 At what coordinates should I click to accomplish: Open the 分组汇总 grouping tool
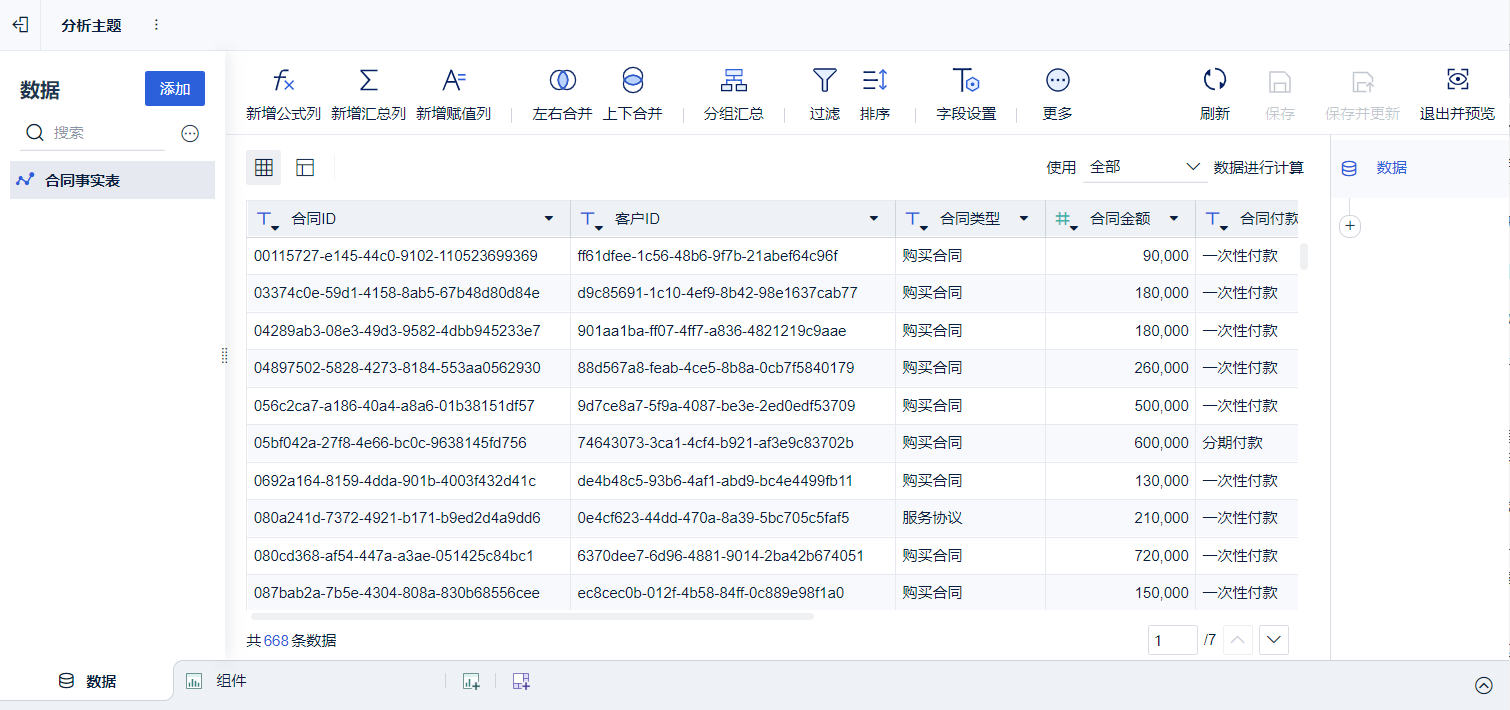point(734,81)
